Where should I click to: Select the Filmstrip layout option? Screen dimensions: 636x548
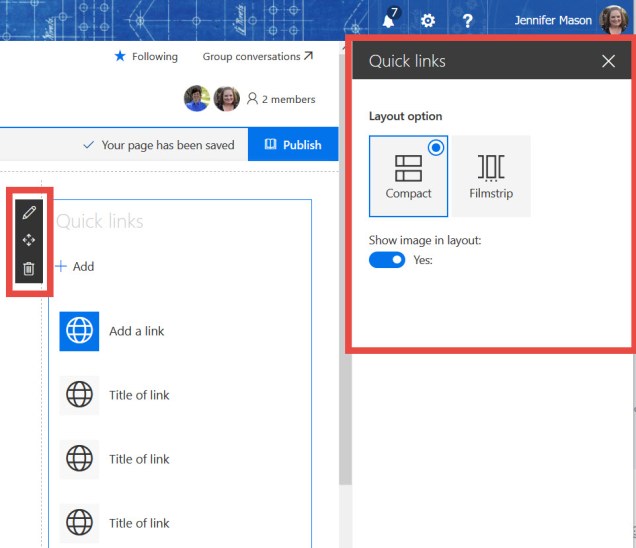pyautogui.click(x=491, y=176)
